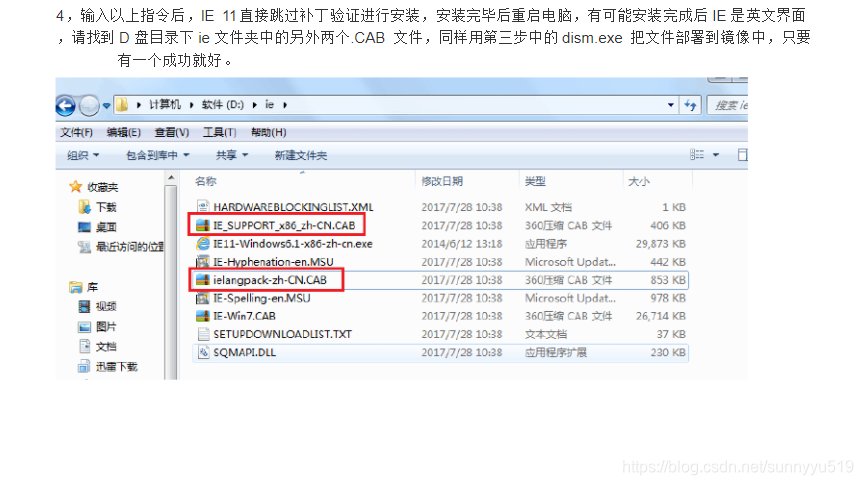
Task: Open the 包含到库中 dropdown
Action: coord(158,155)
